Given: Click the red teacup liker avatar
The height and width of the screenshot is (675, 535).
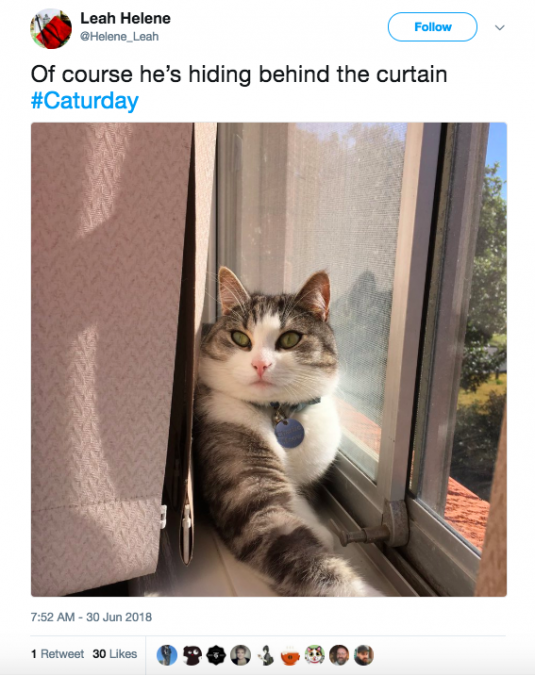Looking at the screenshot, I should point(290,655).
